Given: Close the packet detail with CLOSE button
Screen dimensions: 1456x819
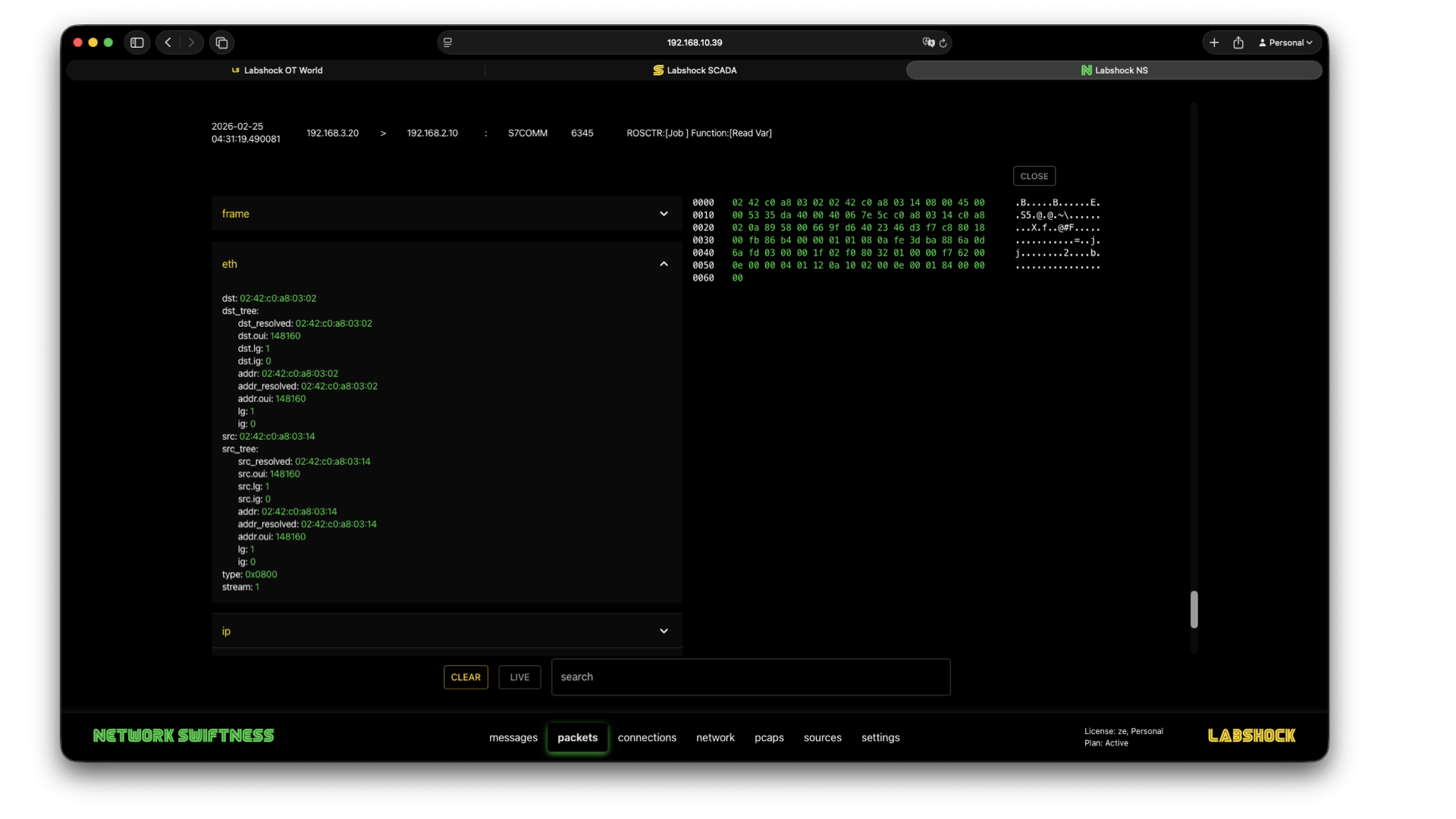Looking at the screenshot, I should coord(1034,176).
